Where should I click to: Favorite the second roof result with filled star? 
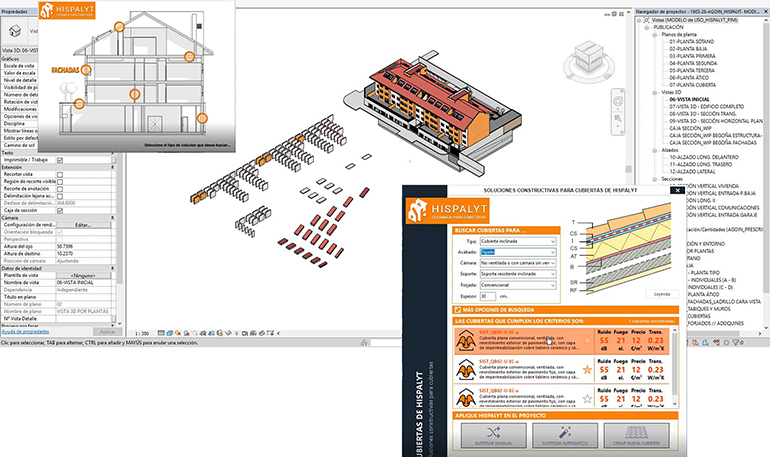point(587,370)
